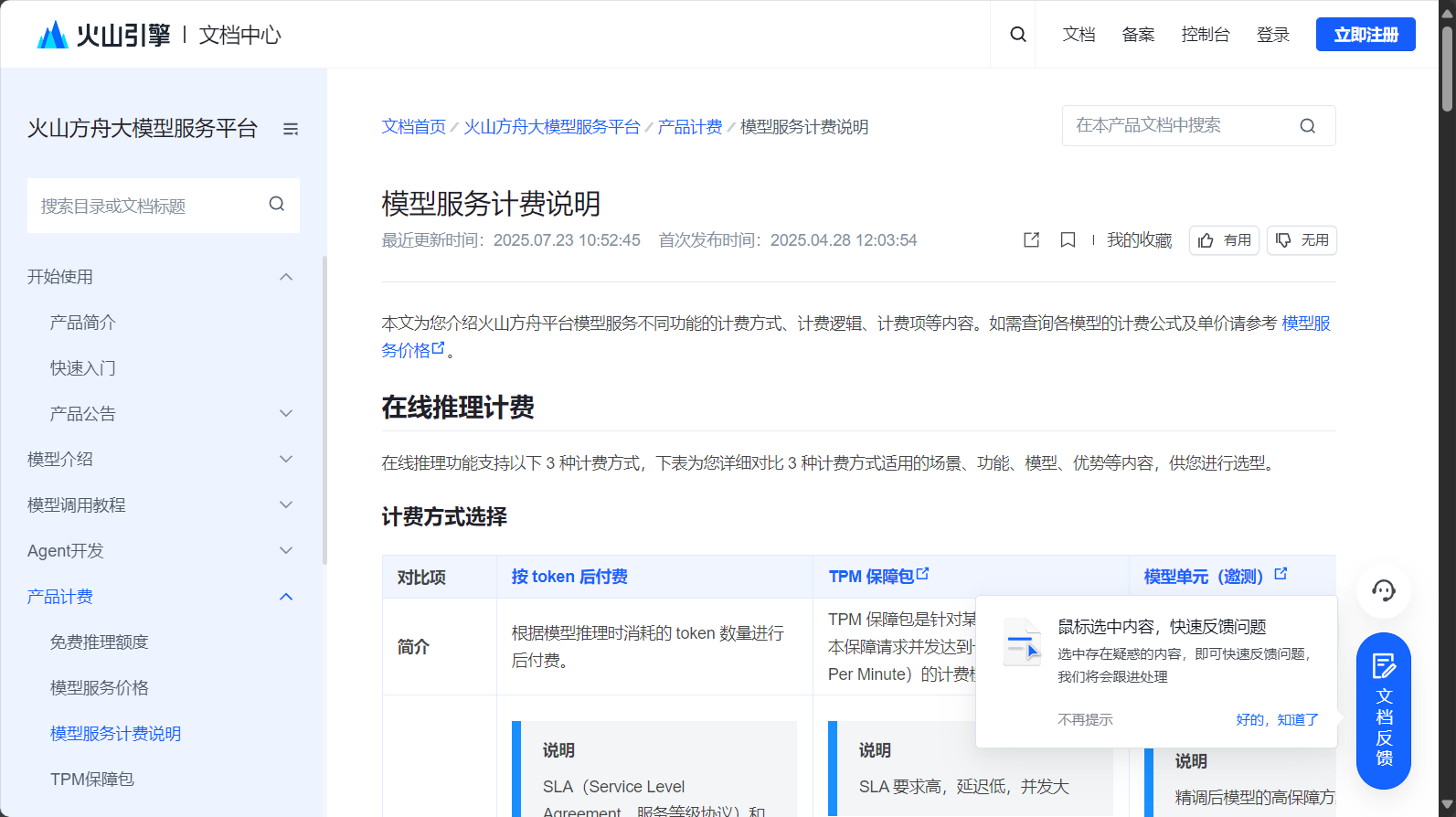This screenshot has height=817, width=1456.
Task: Toggle the sidebar collapse menu icon
Action: click(291, 129)
